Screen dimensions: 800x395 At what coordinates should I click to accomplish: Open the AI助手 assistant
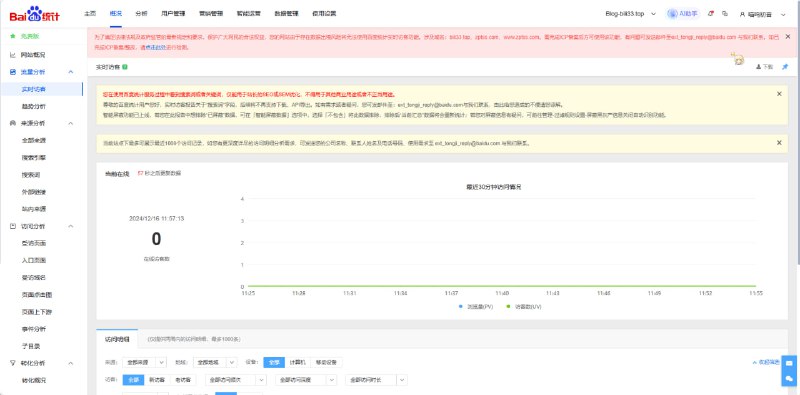tap(683, 14)
